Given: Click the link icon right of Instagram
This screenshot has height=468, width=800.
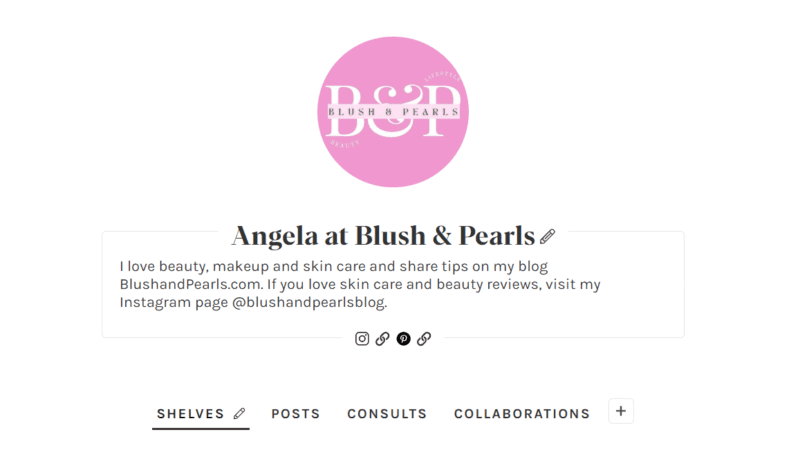Looking at the screenshot, I should 383,339.
